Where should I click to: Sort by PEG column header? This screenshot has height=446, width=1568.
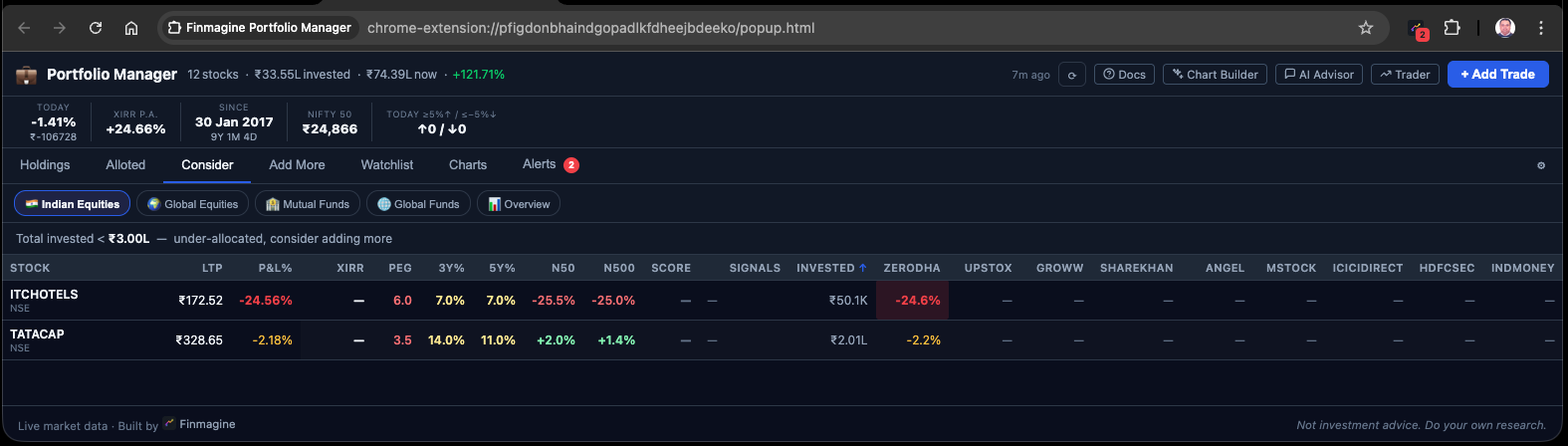[400, 268]
